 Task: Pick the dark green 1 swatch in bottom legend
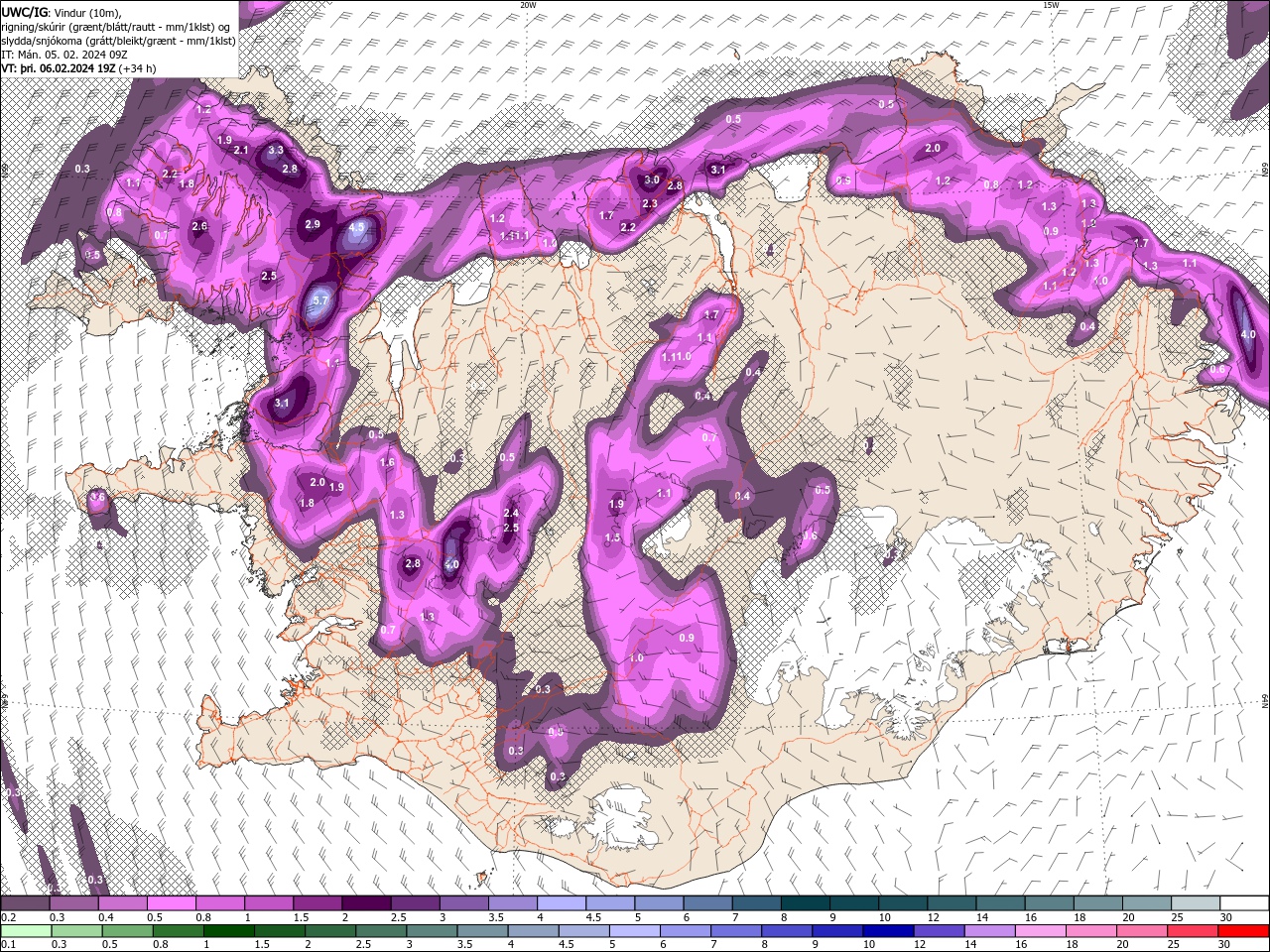click(x=229, y=931)
